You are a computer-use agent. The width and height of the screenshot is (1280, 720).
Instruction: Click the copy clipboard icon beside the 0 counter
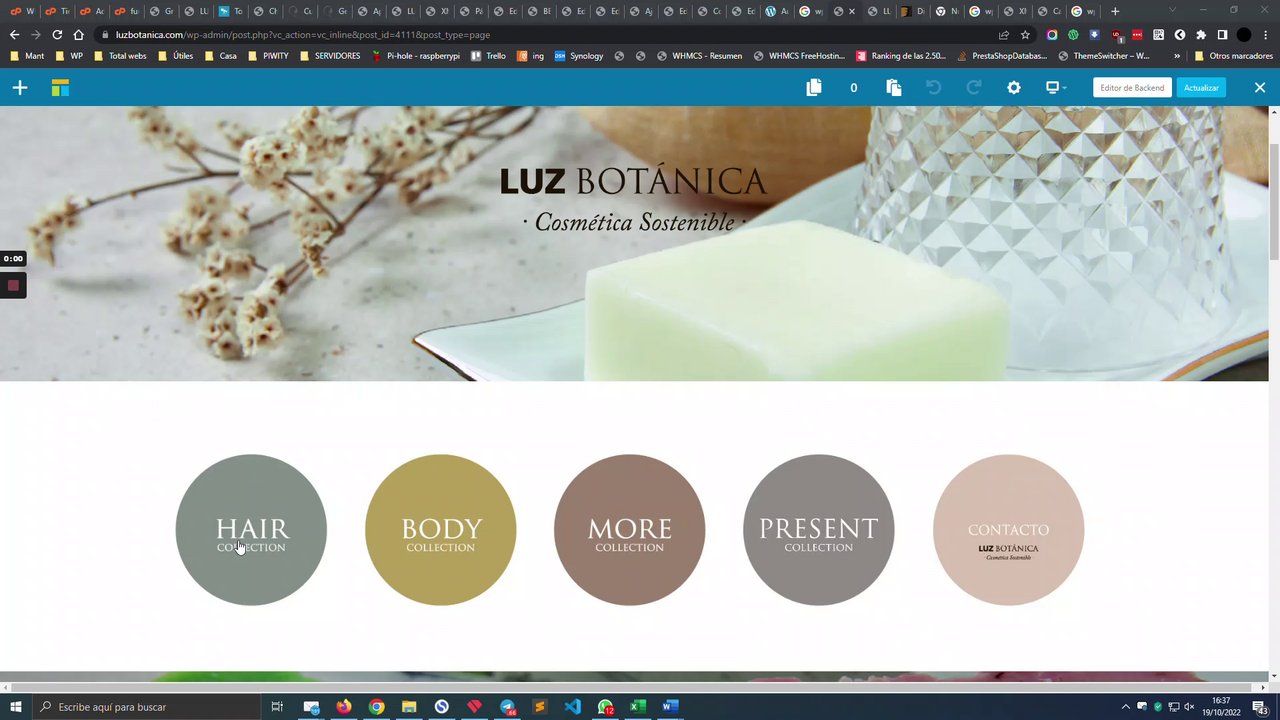click(x=814, y=88)
